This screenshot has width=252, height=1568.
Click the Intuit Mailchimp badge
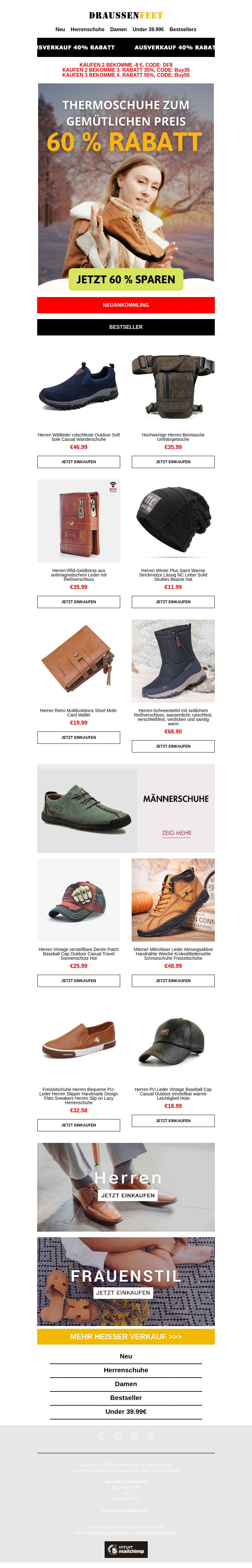(126, 1549)
